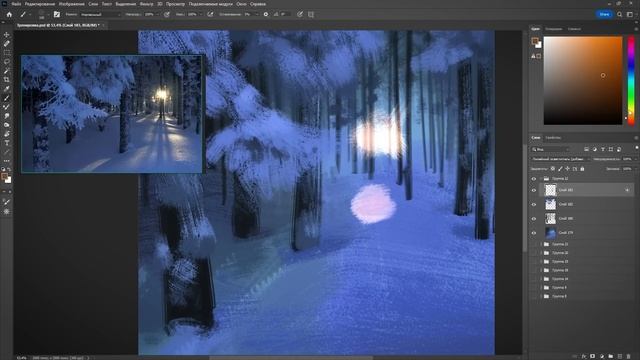
Task: Toggle pressure-for-opacity button in options bar
Action: [x=167, y=14]
